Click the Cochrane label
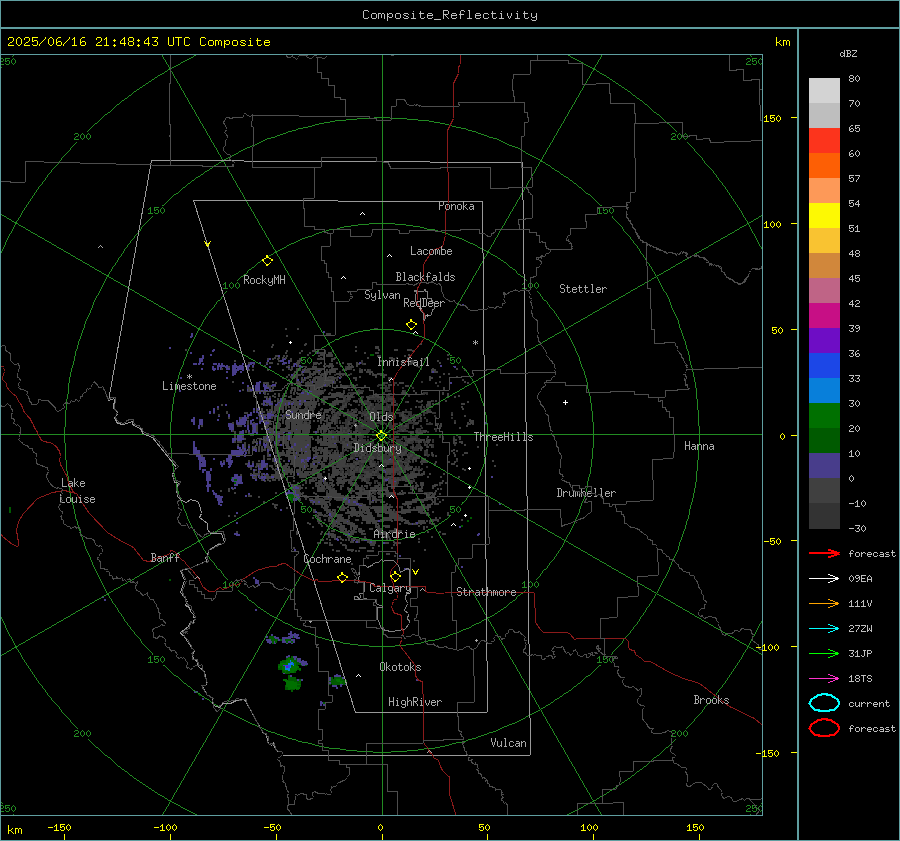Screen dimensions: 900x841 (327, 559)
